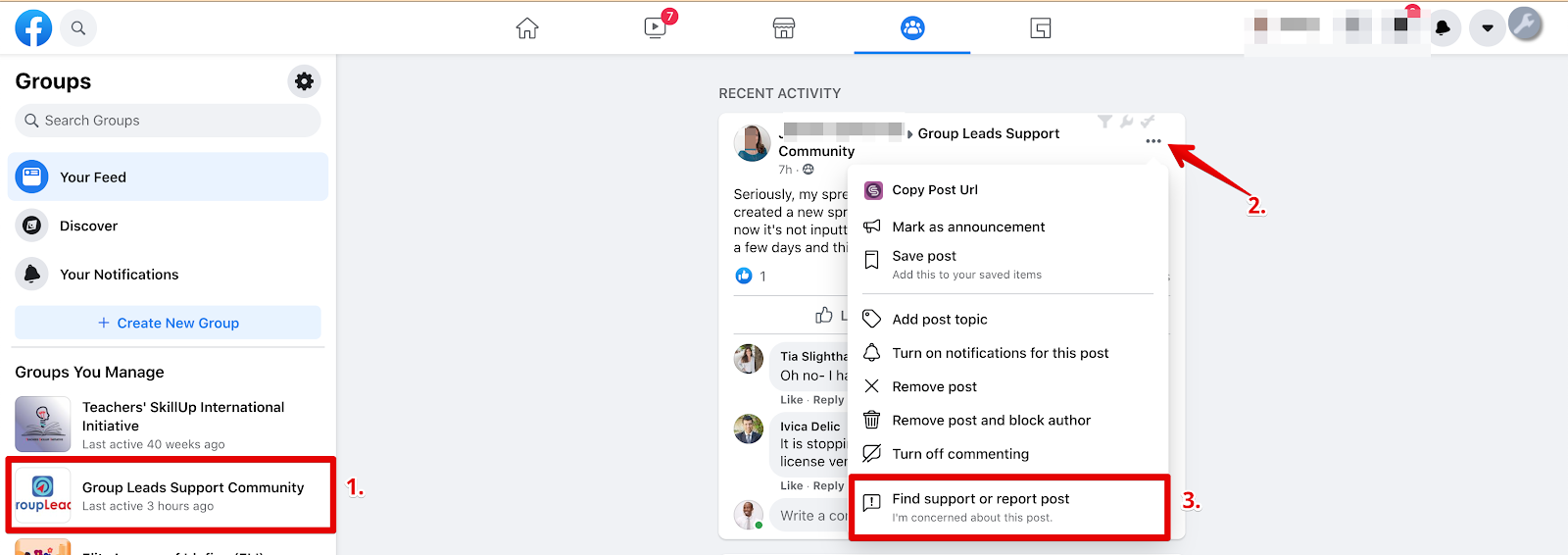Open the Marketplace tab icon

click(x=784, y=28)
